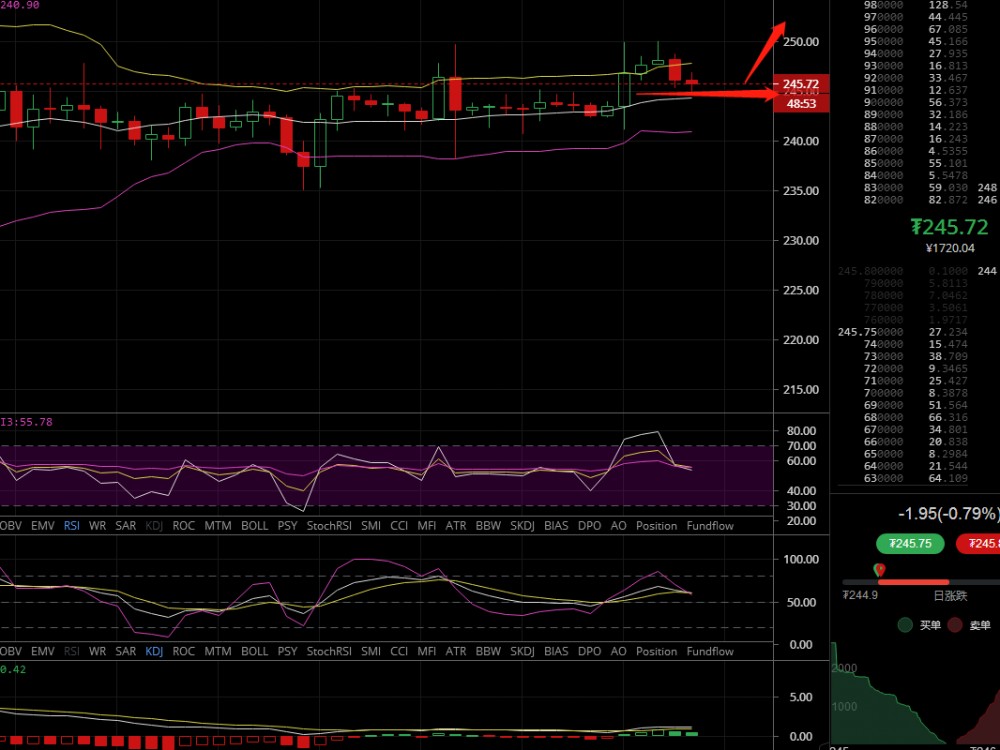Screen dimensions: 1000x750
Task: Select BOLL in the RSI panel's indicator row
Action: pyautogui.click(x=255, y=525)
